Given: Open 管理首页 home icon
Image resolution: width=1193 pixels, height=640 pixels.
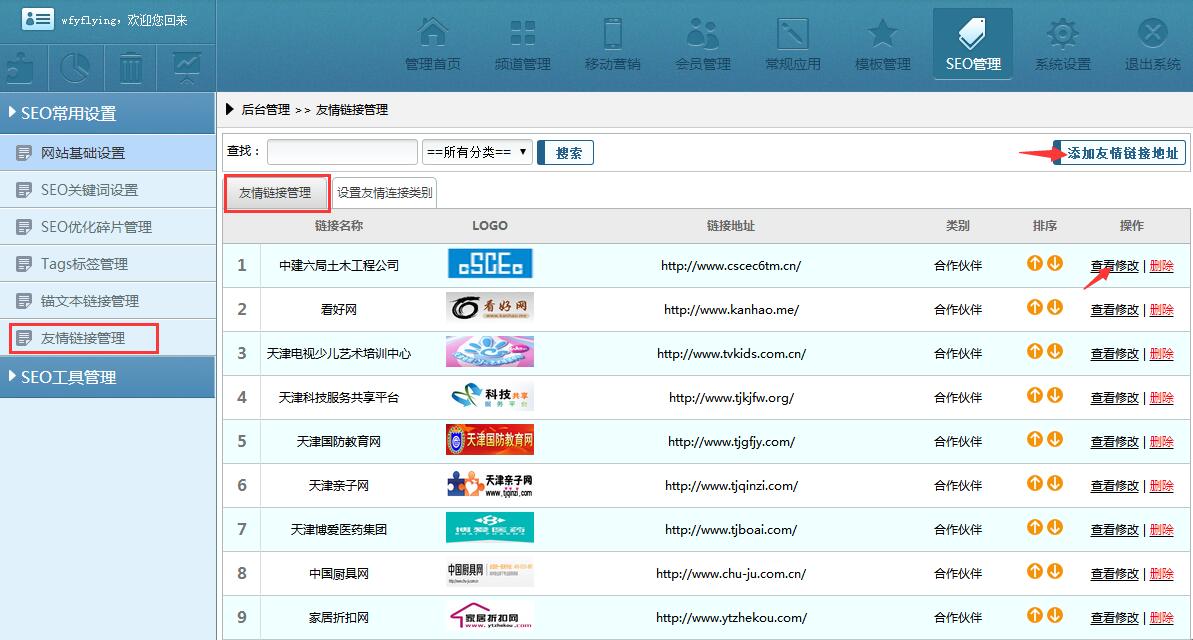Looking at the screenshot, I should point(432,36).
